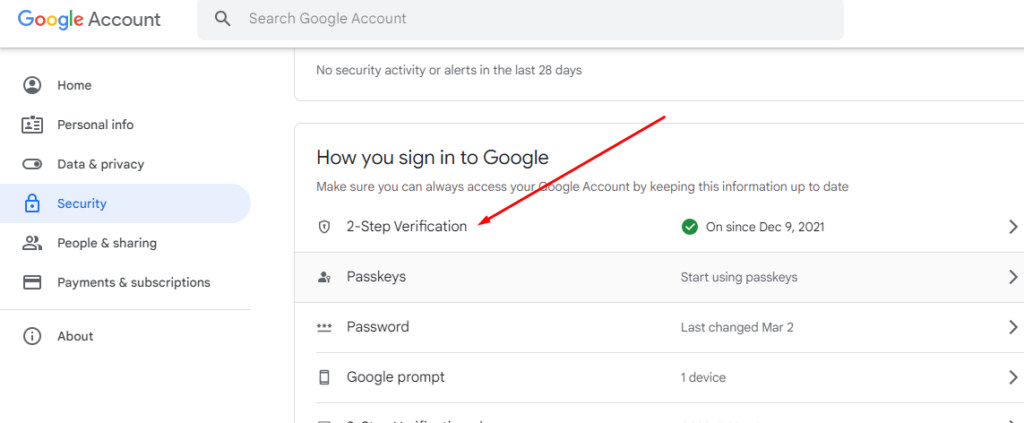This screenshot has height=423, width=1024.
Task: Expand the 2-Step Verification row chevron
Action: pyautogui.click(x=1013, y=227)
